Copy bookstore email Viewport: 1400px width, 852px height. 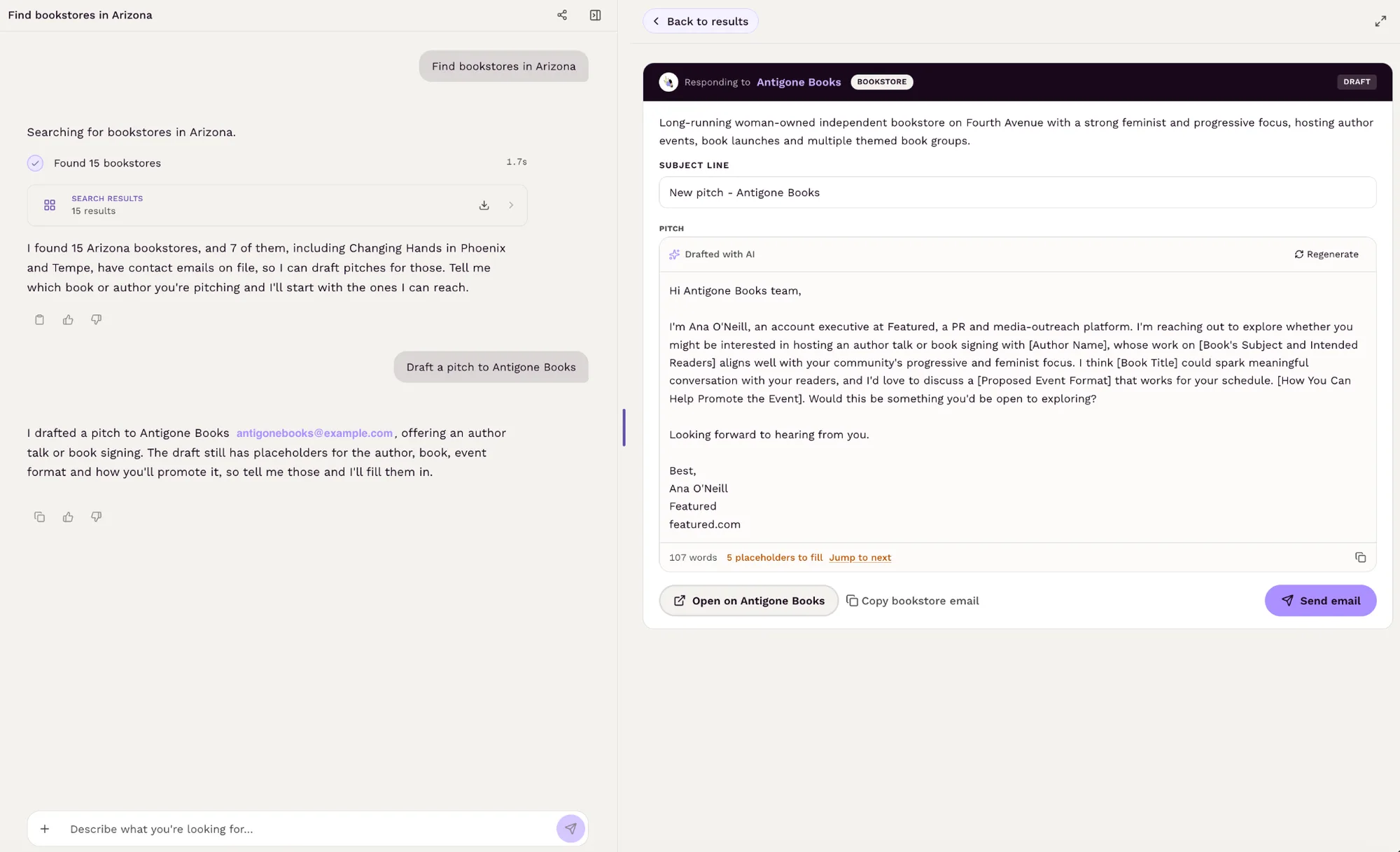[x=913, y=601]
